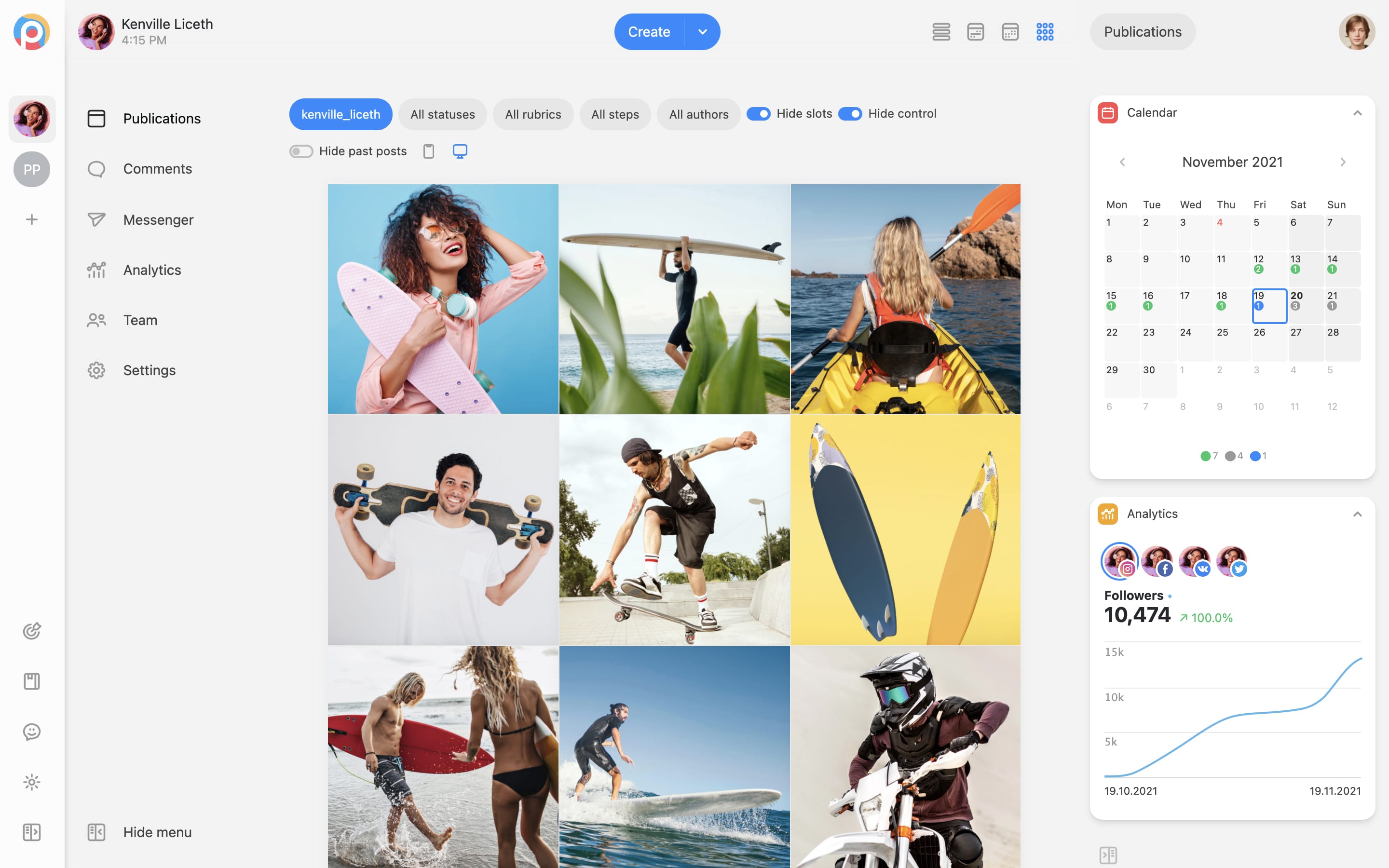This screenshot has width=1389, height=868.
Task: Toggle Hide slots switch
Action: pyautogui.click(x=758, y=114)
